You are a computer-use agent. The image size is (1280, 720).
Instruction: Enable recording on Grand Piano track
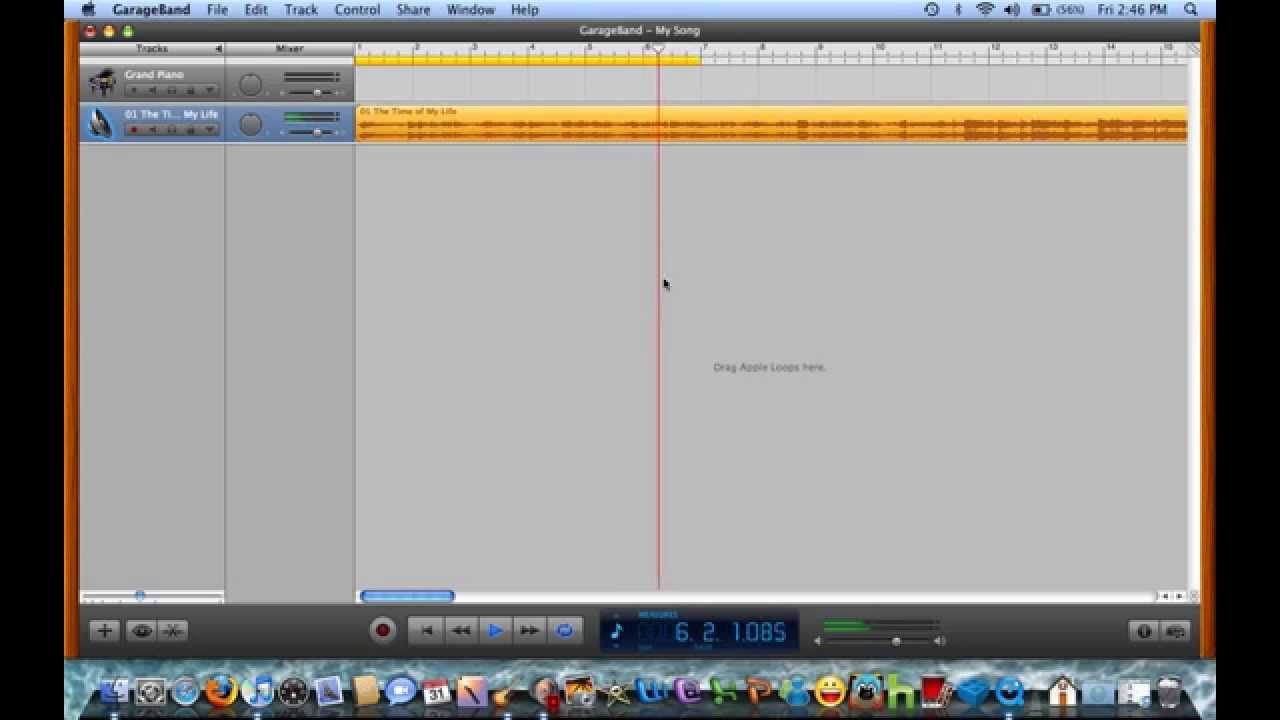tap(134, 91)
